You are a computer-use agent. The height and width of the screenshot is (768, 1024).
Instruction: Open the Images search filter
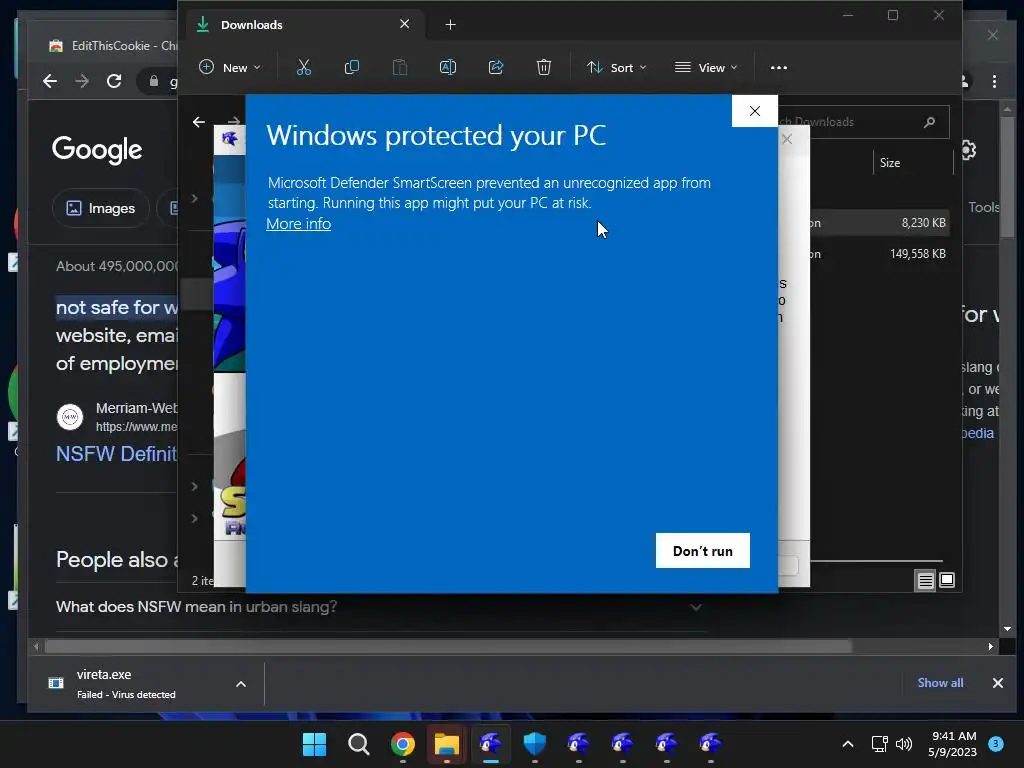click(101, 208)
